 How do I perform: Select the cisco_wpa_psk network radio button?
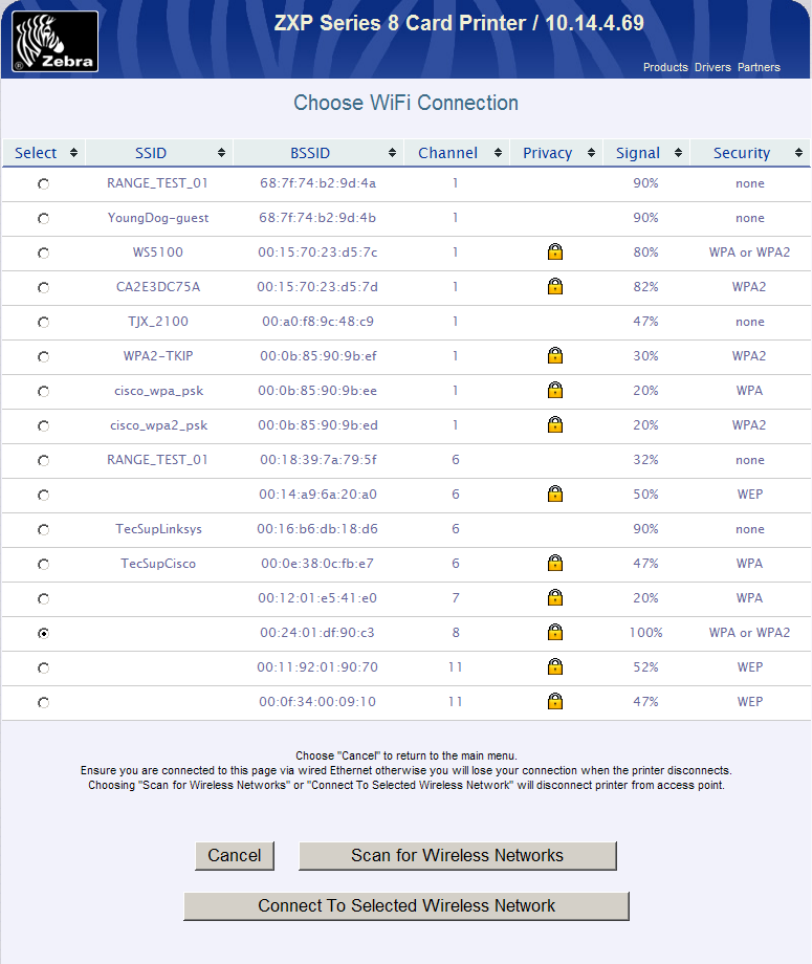point(43,391)
